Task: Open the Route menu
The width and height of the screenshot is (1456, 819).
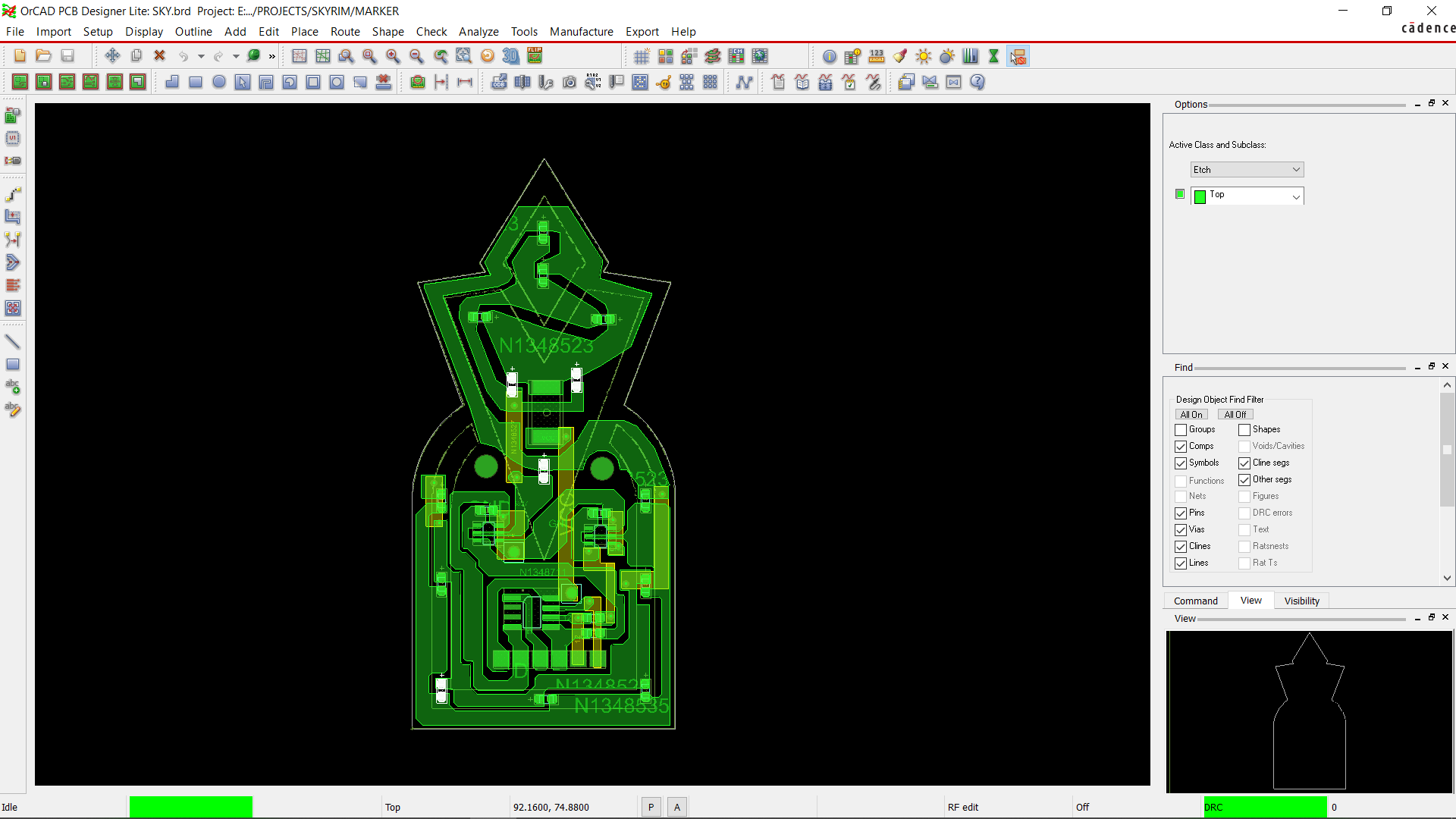Action: tap(345, 32)
